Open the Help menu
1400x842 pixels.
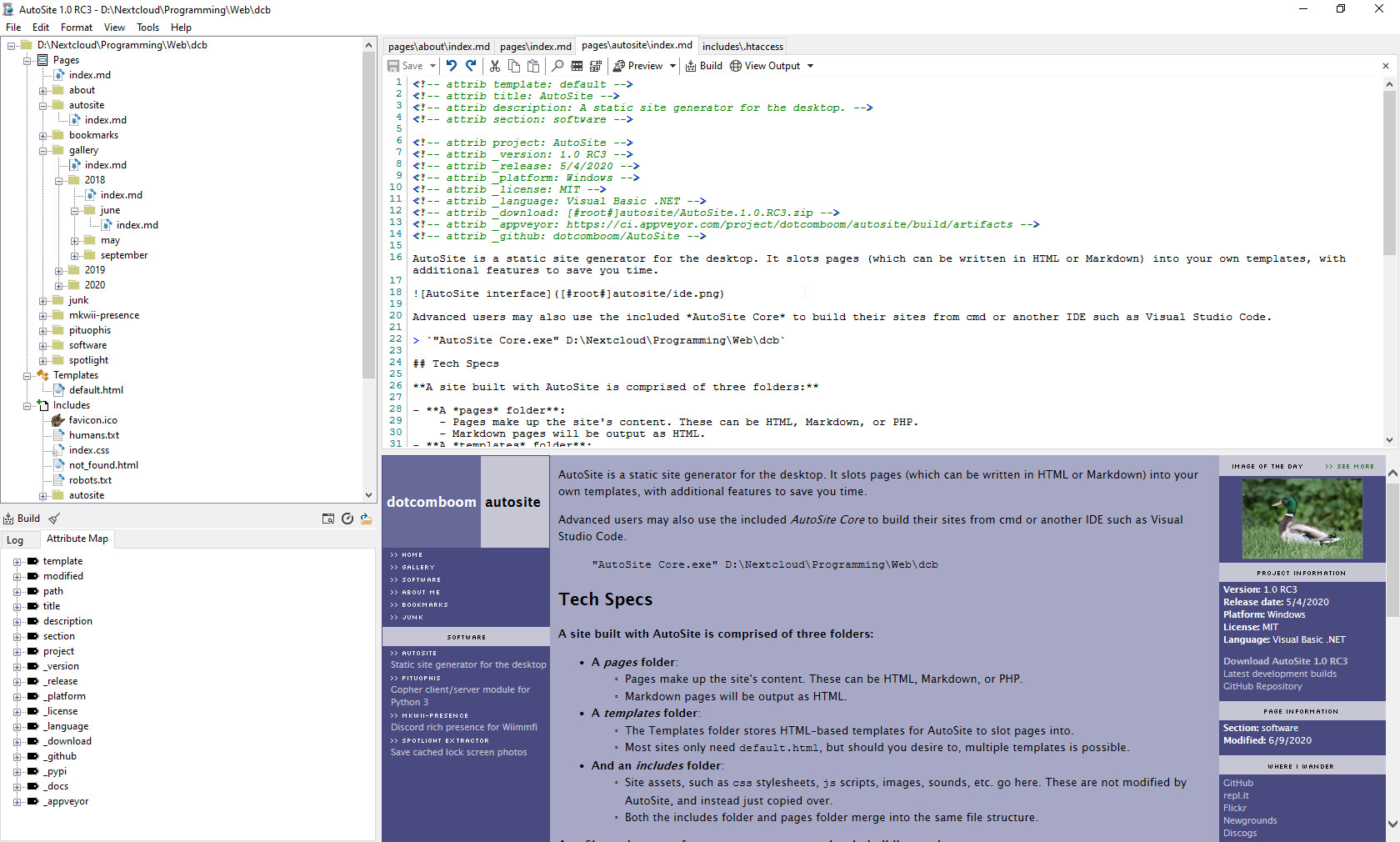(181, 28)
